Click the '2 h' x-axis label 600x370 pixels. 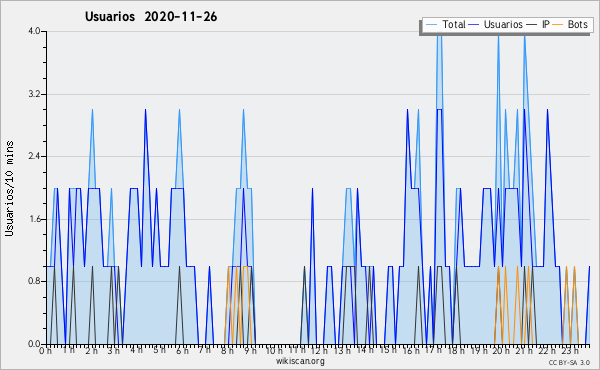(91, 351)
